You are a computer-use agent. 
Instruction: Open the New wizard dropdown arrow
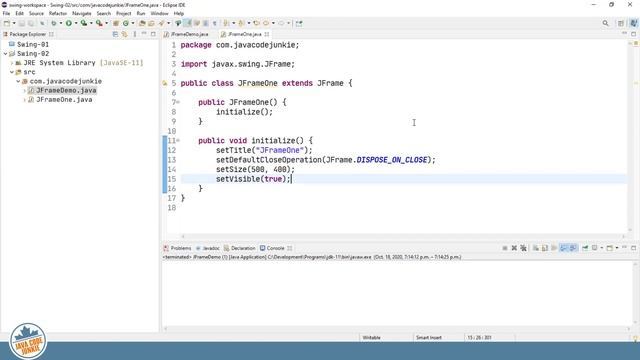[x=14, y=23]
